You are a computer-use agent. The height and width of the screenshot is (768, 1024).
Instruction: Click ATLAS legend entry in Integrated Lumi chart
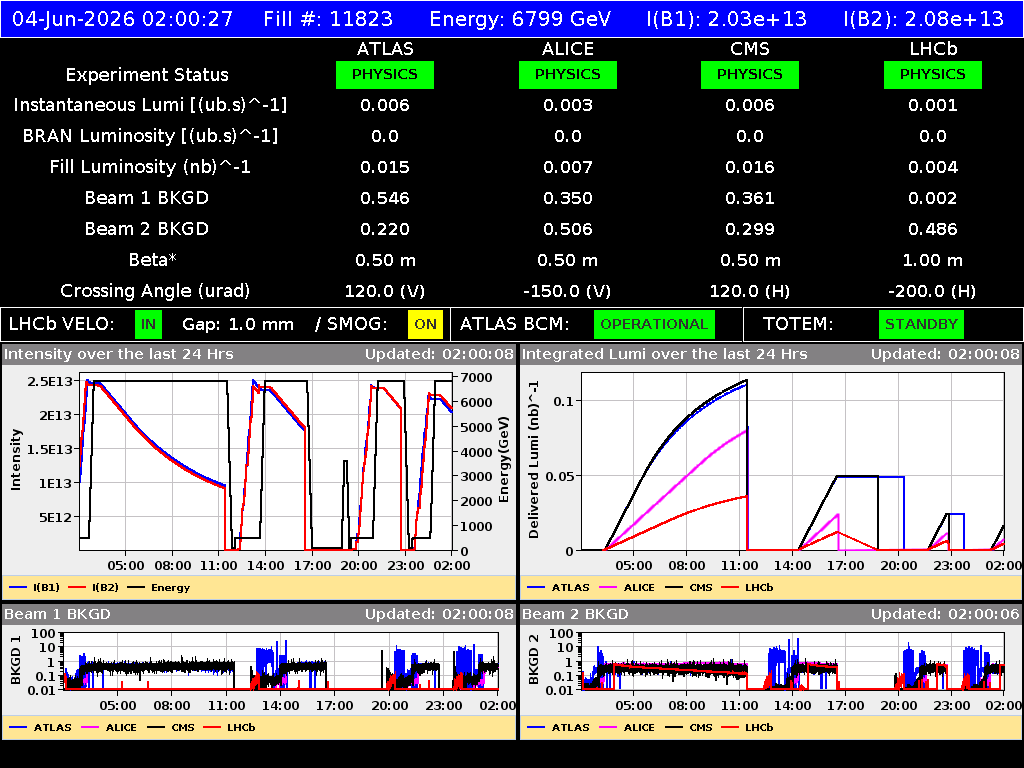(x=558, y=587)
